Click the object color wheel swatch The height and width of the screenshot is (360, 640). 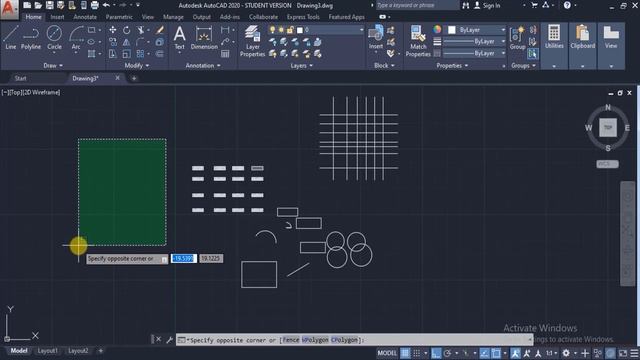pos(437,29)
